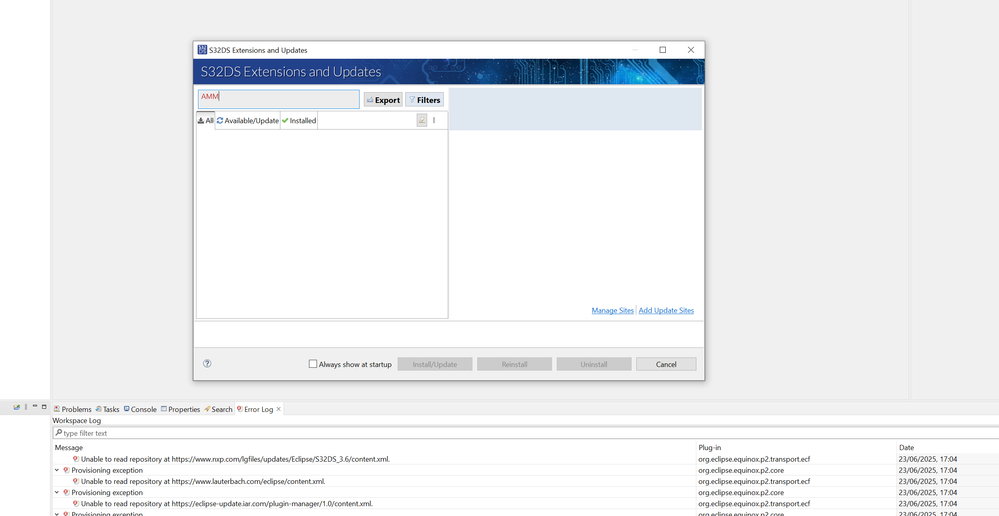Click the error icon on the lauterbach.com repository row
999x516 pixels.
pyautogui.click(x=76, y=481)
